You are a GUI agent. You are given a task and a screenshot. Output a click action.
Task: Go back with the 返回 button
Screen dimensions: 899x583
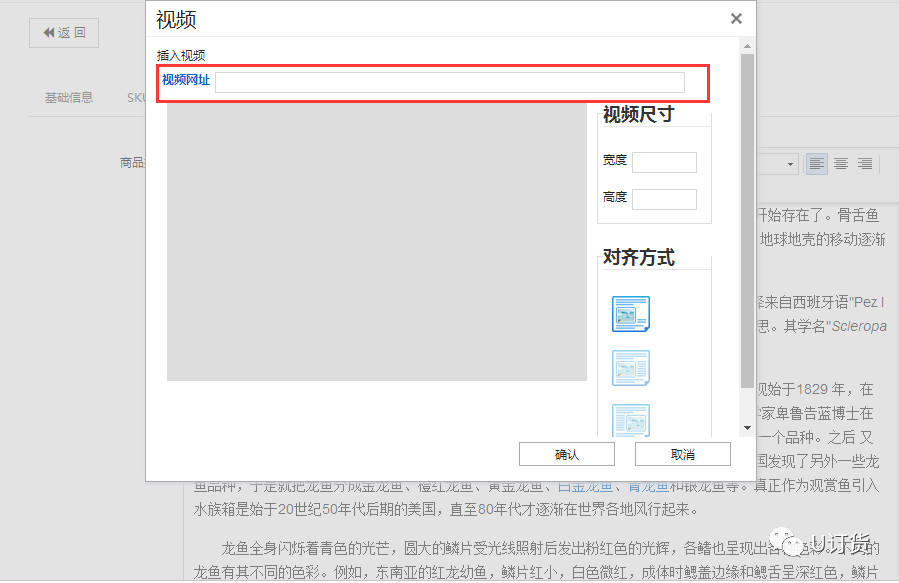(x=64, y=33)
